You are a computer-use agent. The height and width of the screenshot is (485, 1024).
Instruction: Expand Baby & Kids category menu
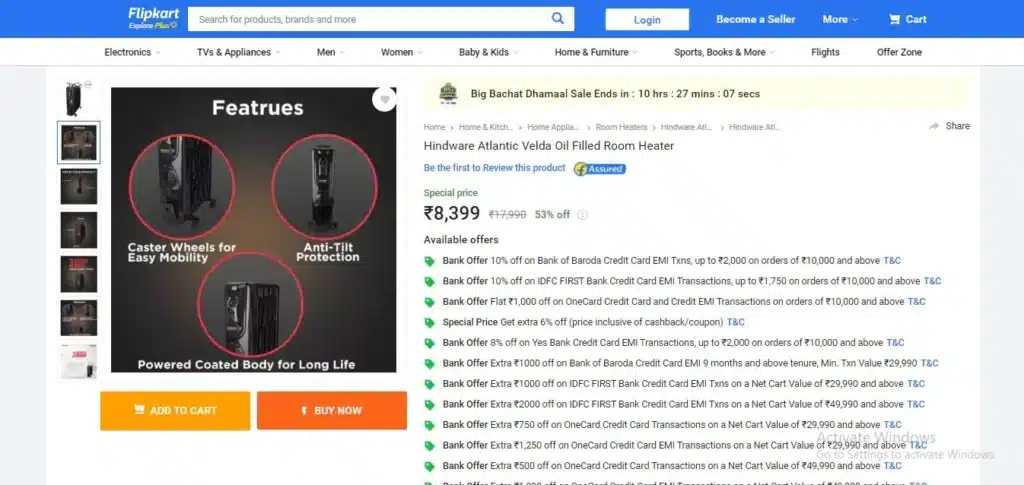tap(488, 52)
